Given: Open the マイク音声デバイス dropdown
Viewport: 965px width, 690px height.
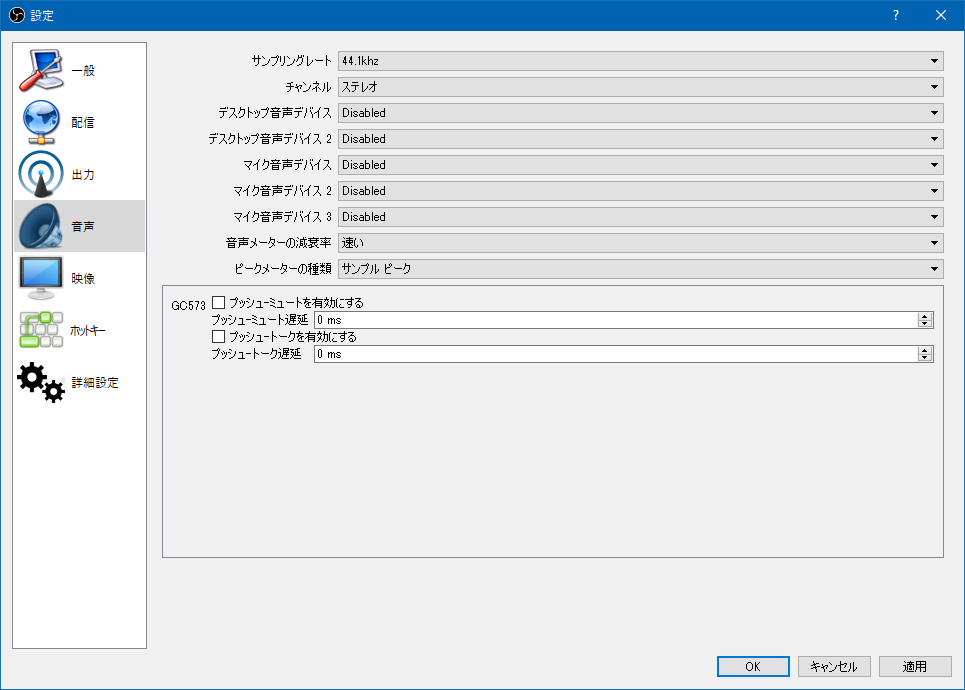Looking at the screenshot, I should tap(641, 165).
